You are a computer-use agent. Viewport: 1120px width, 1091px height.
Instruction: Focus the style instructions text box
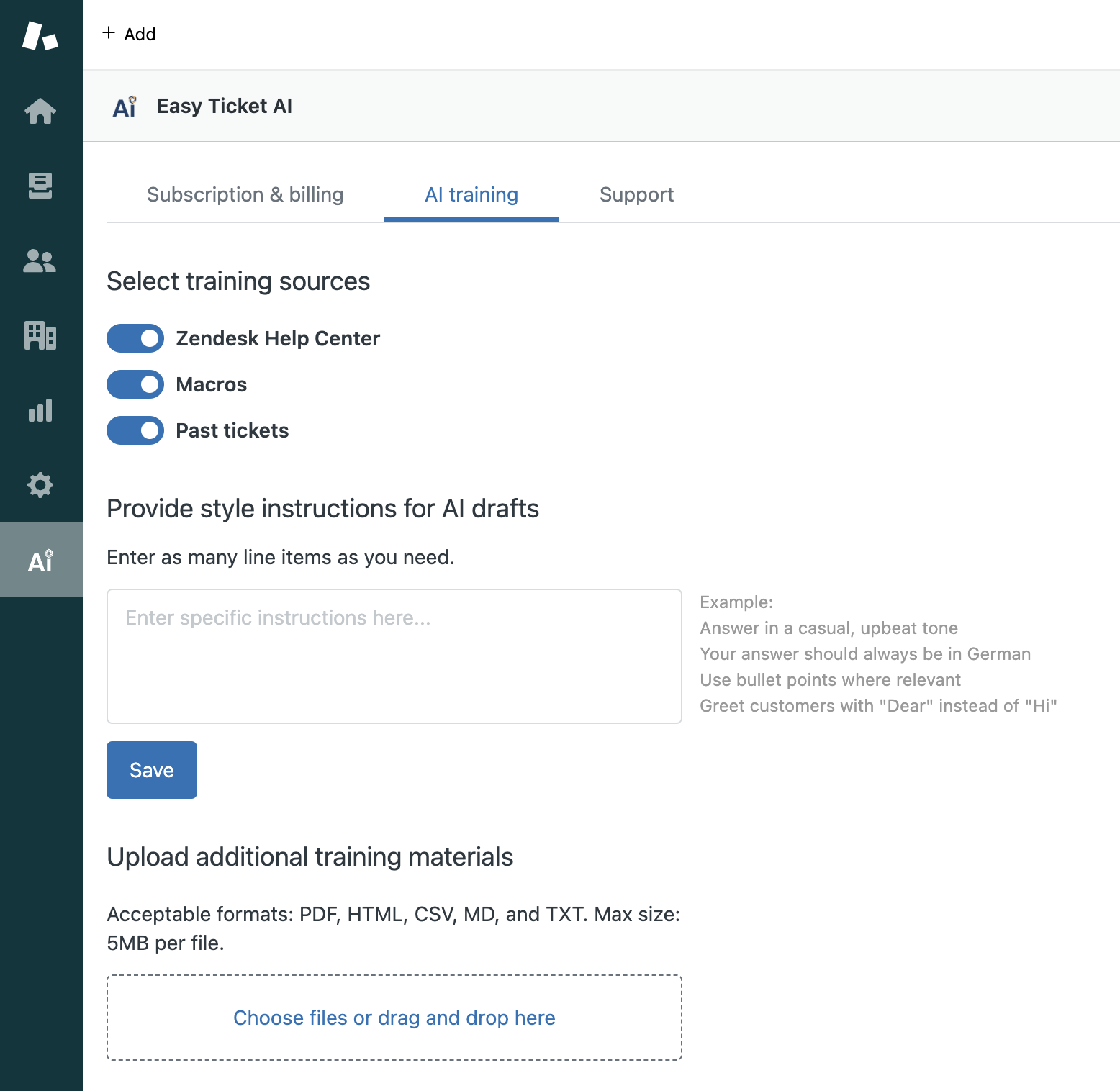pyautogui.click(x=394, y=656)
